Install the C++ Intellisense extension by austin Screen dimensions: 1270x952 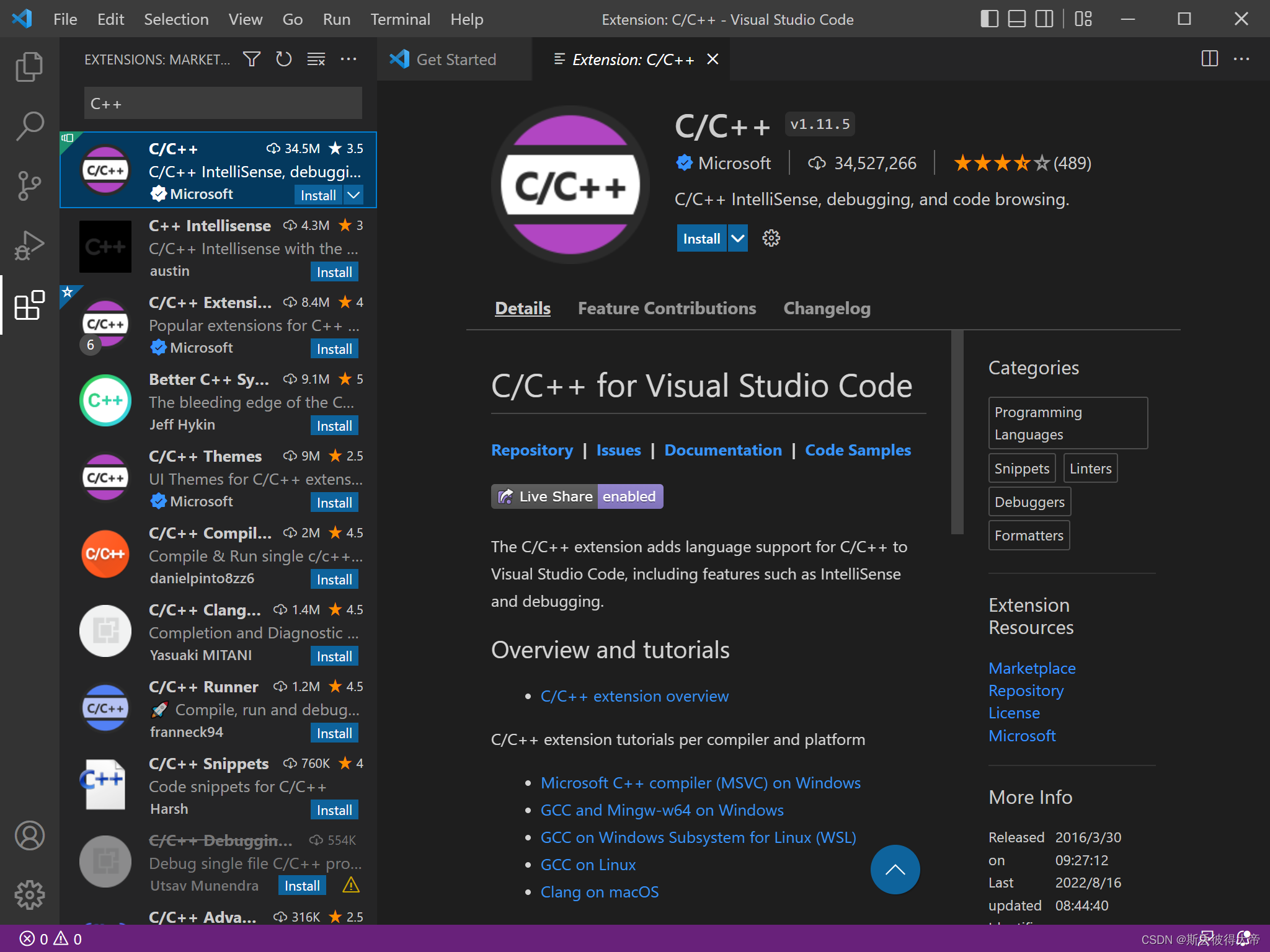pyautogui.click(x=334, y=272)
